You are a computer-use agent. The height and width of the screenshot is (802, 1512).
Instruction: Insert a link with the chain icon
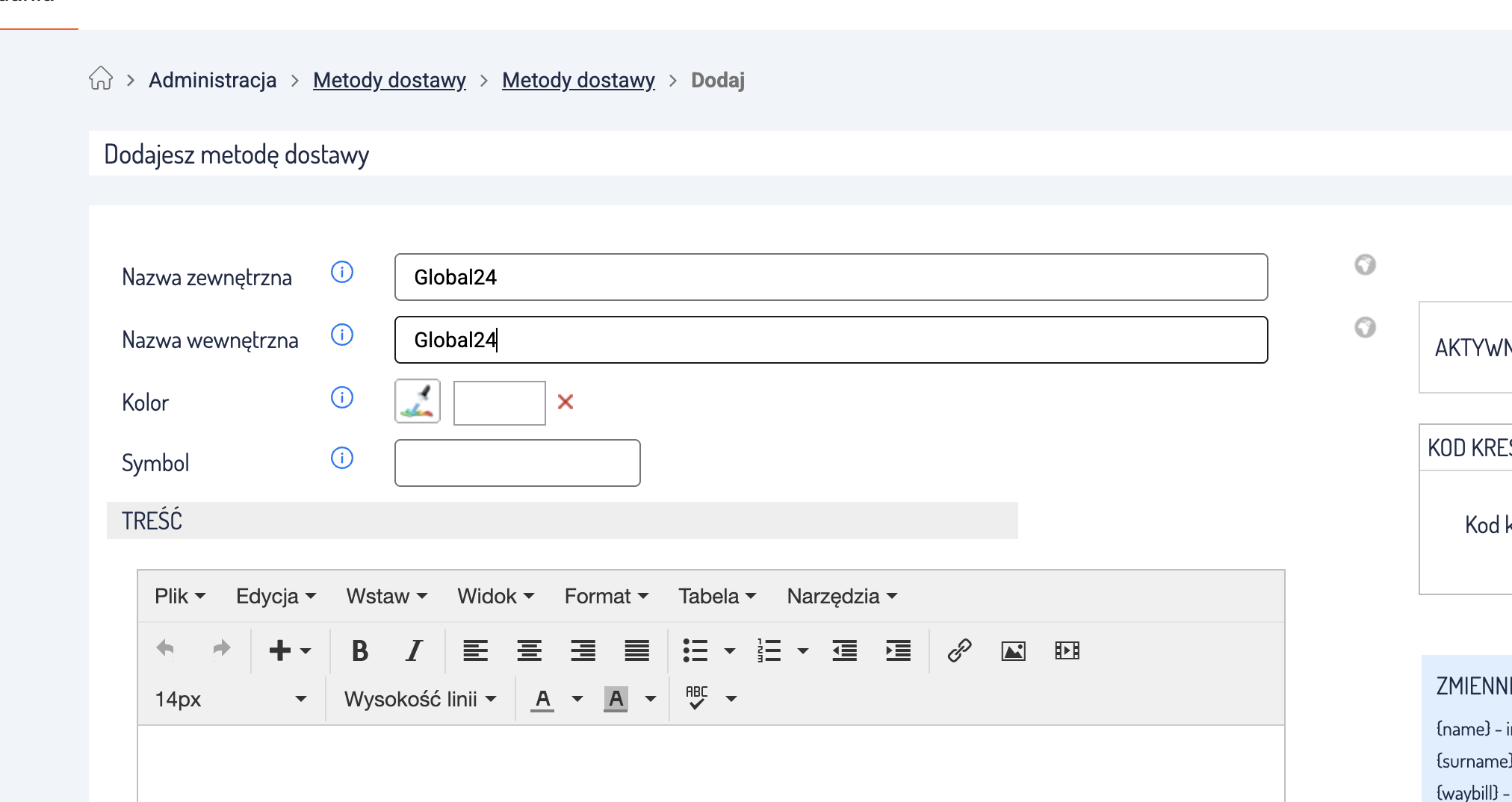[x=959, y=650]
